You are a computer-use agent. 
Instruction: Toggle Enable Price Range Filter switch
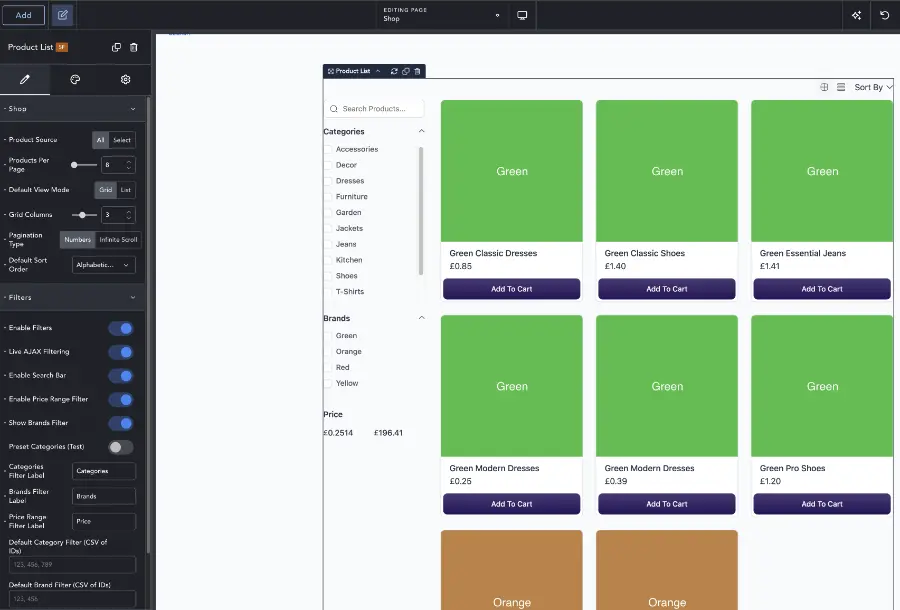[121, 399]
